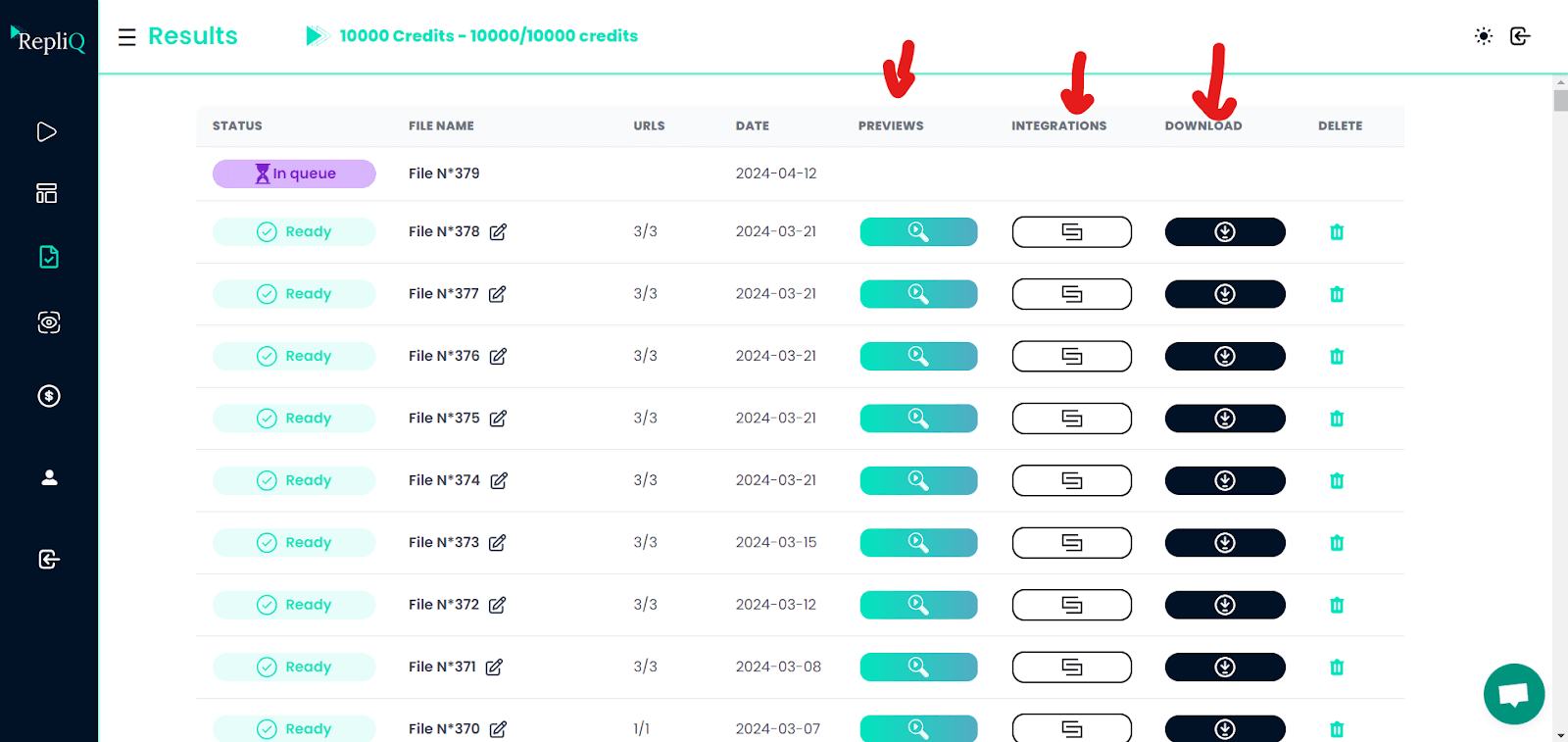1568x742 pixels.
Task: Select the results file icon in sidebar
Action: click(x=49, y=257)
